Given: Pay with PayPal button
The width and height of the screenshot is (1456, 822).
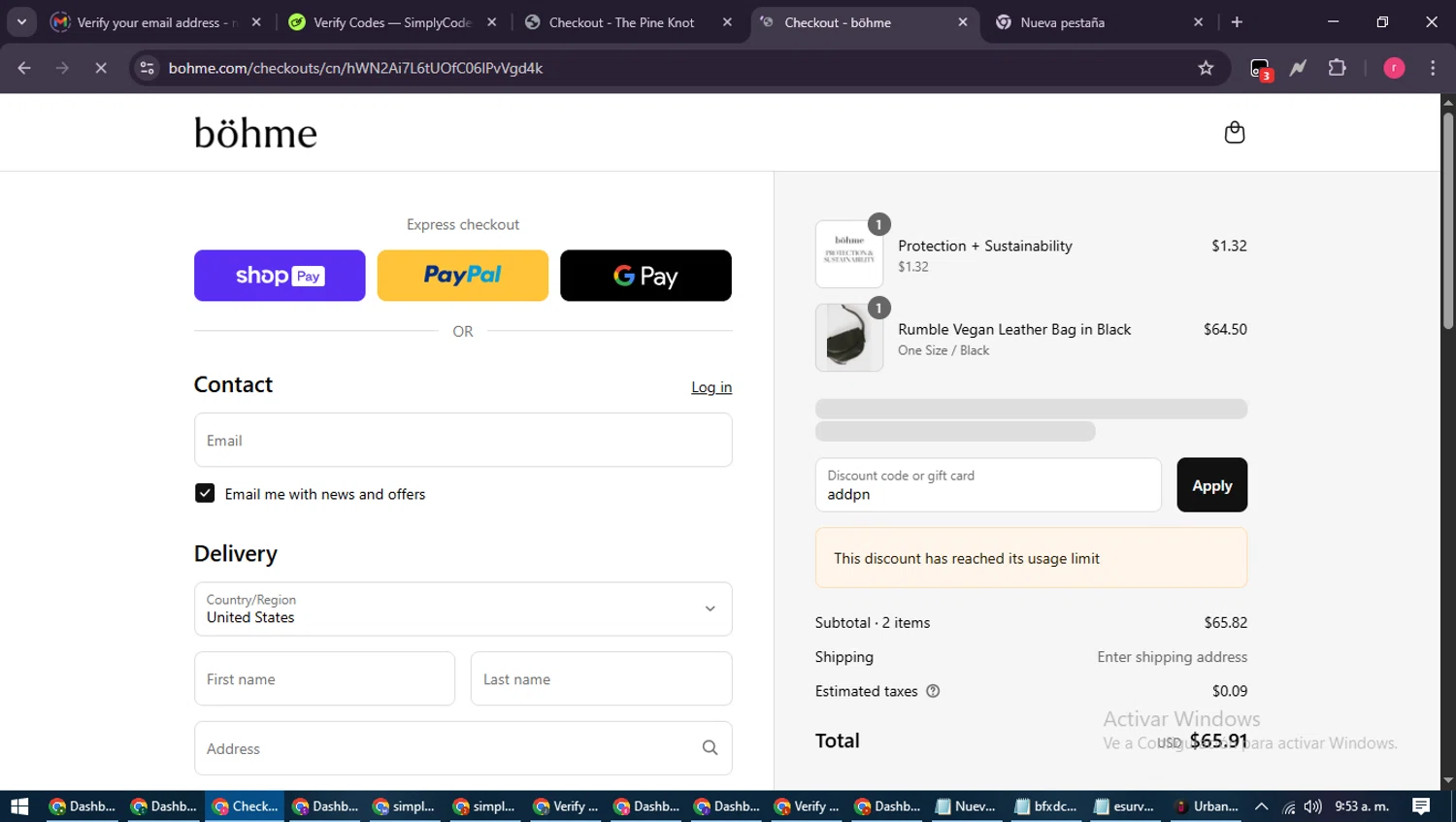Looking at the screenshot, I should (x=463, y=276).
